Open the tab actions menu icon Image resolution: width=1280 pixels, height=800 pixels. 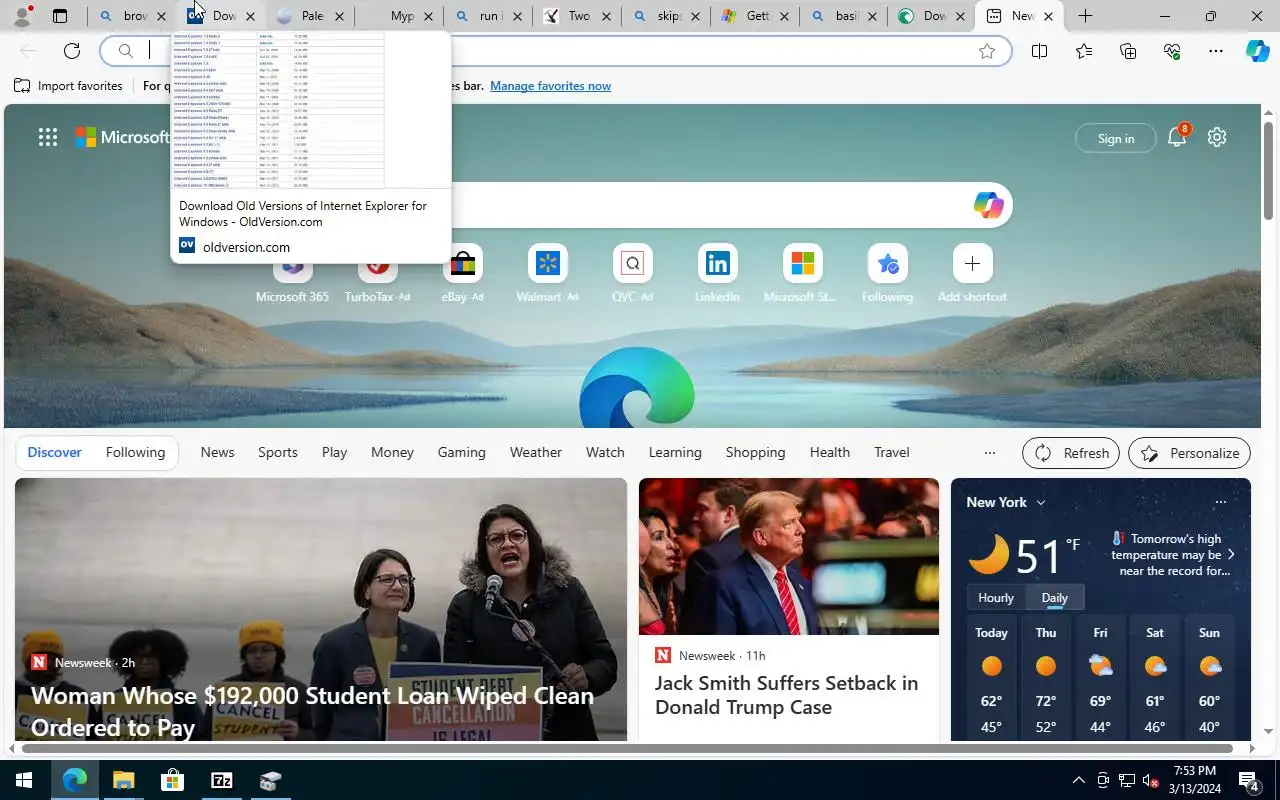60,16
